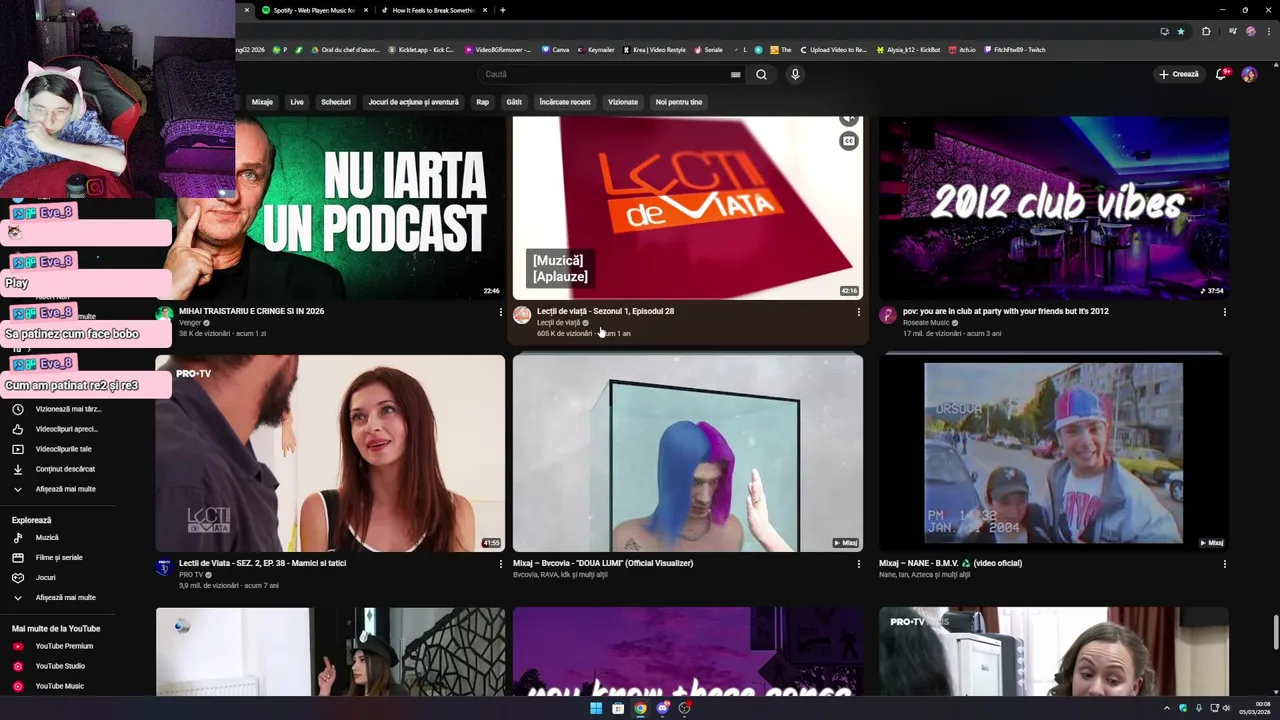Click Lecții de viață channel avatar
Screen dimensions: 1280x720
coord(522,315)
